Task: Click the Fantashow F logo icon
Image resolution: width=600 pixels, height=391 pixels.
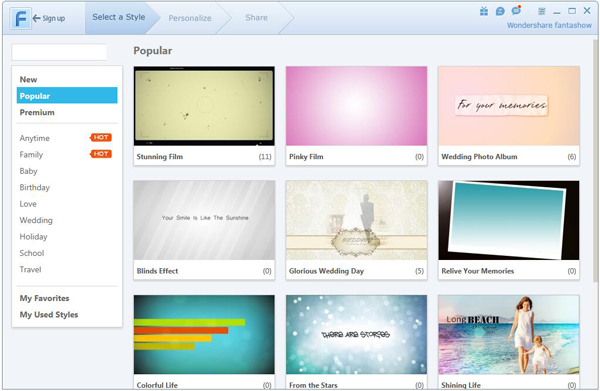Action: click(x=20, y=18)
